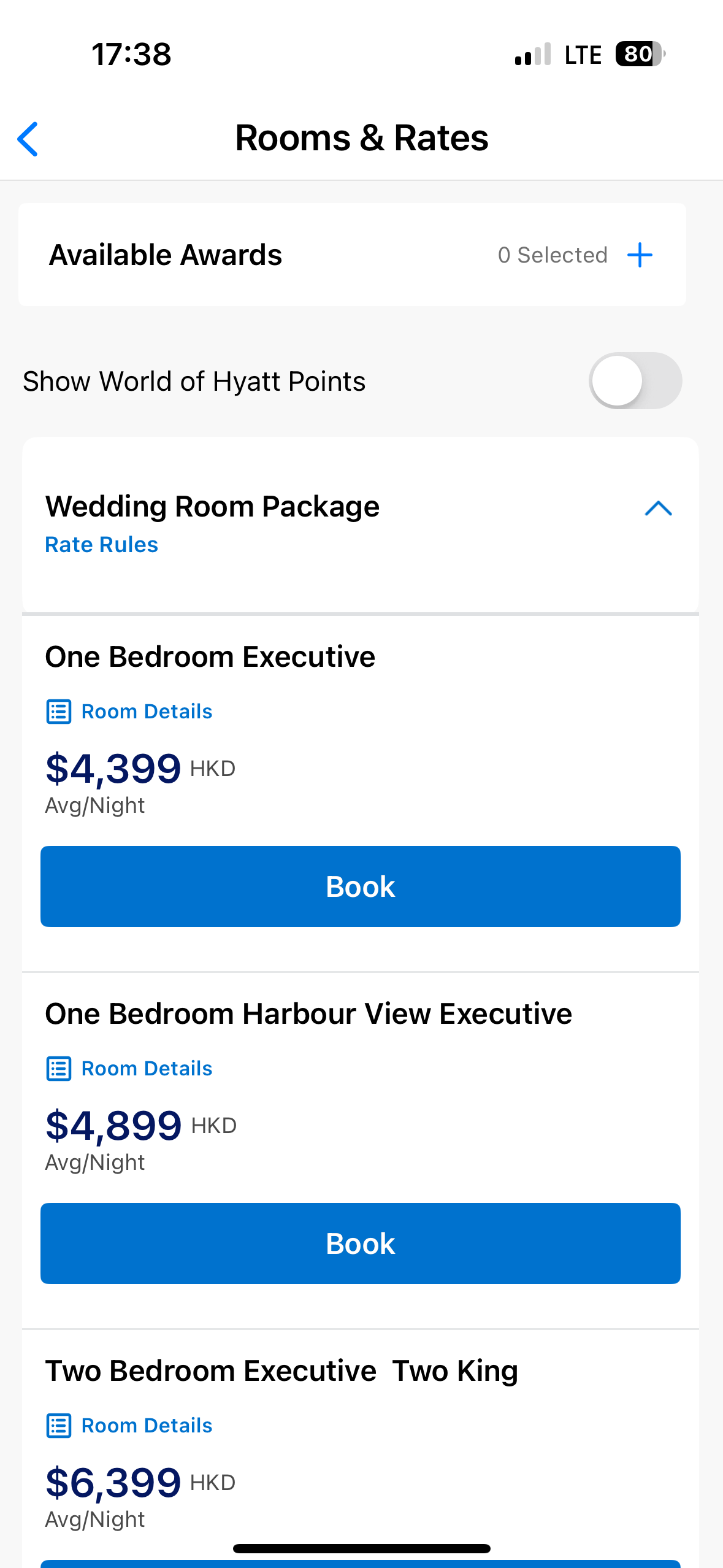Tap the Two Bedroom Executive Two King title

(281, 1371)
